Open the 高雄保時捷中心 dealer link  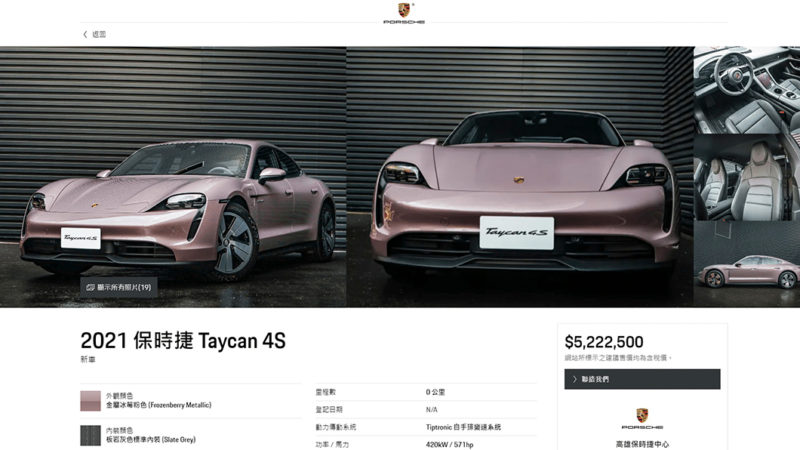point(642,444)
